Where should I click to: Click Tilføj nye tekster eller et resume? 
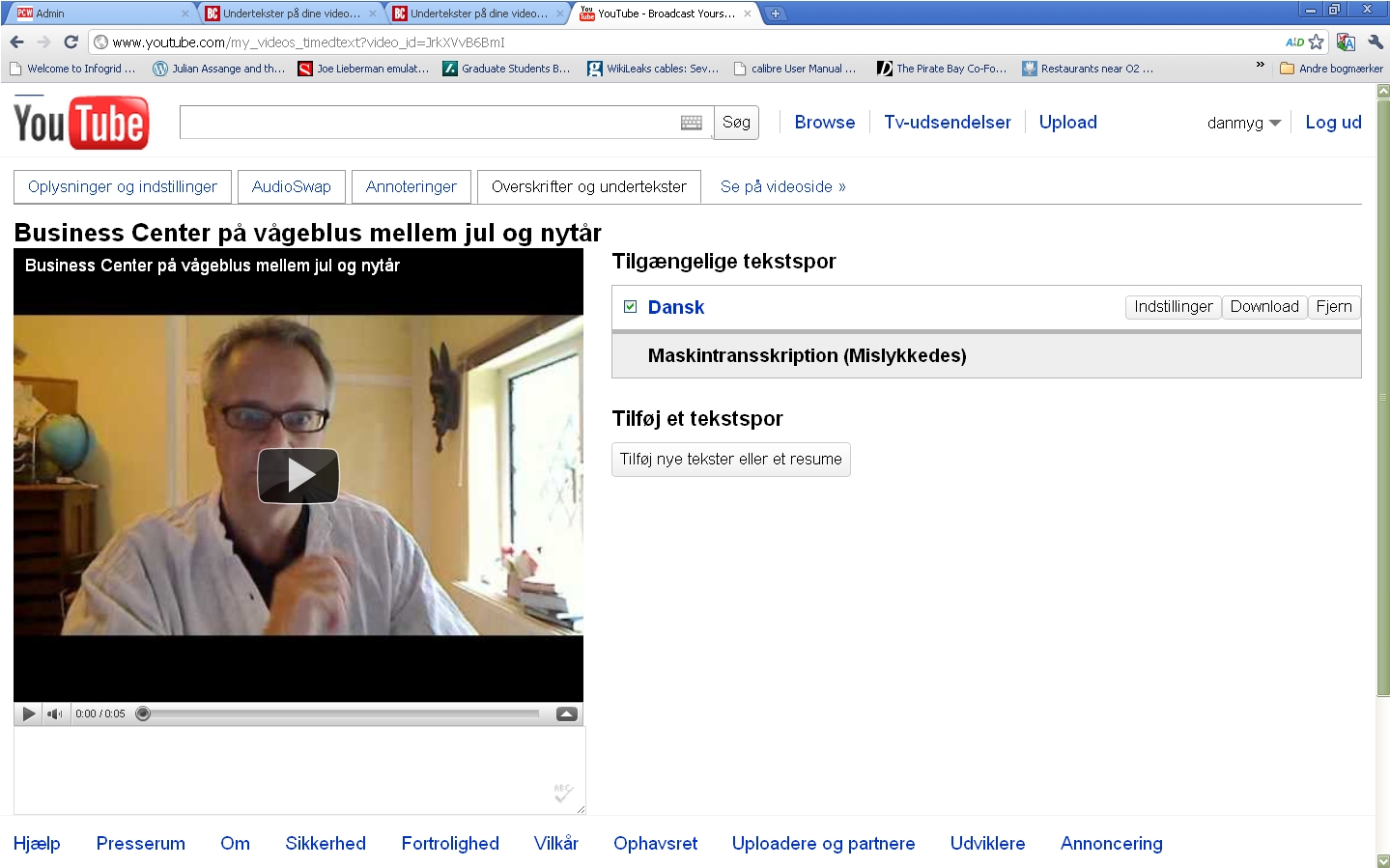click(x=730, y=460)
